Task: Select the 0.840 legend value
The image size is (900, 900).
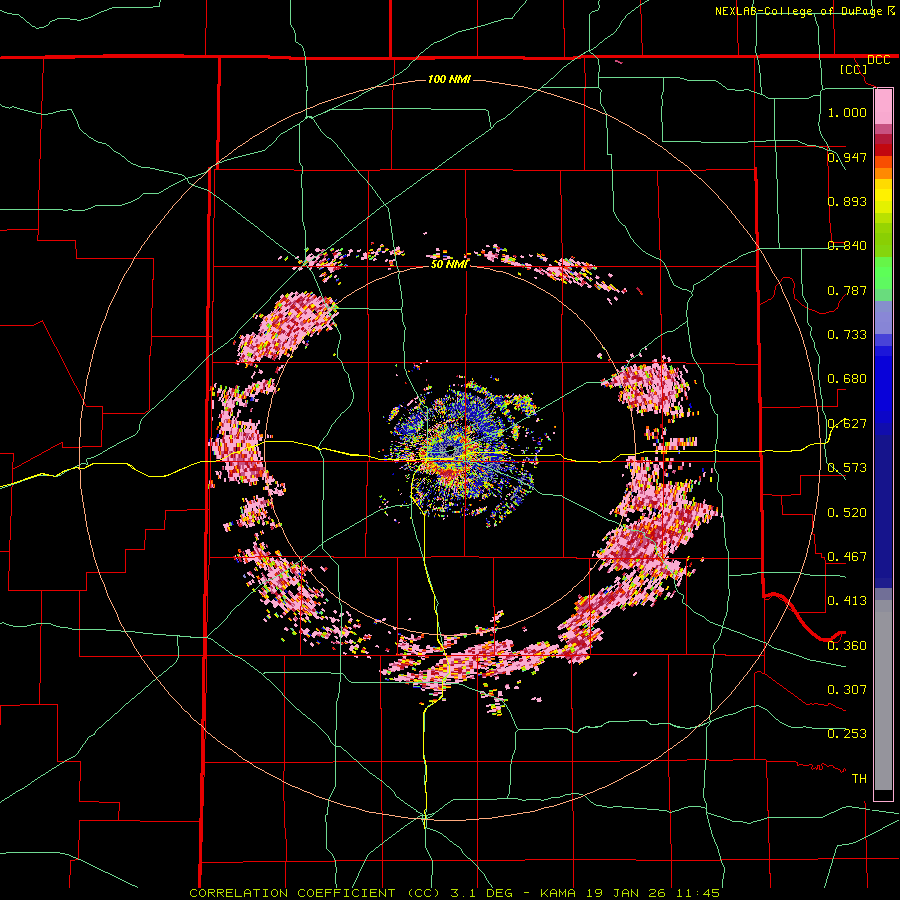Action: pyautogui.click(x=847, y=246)
